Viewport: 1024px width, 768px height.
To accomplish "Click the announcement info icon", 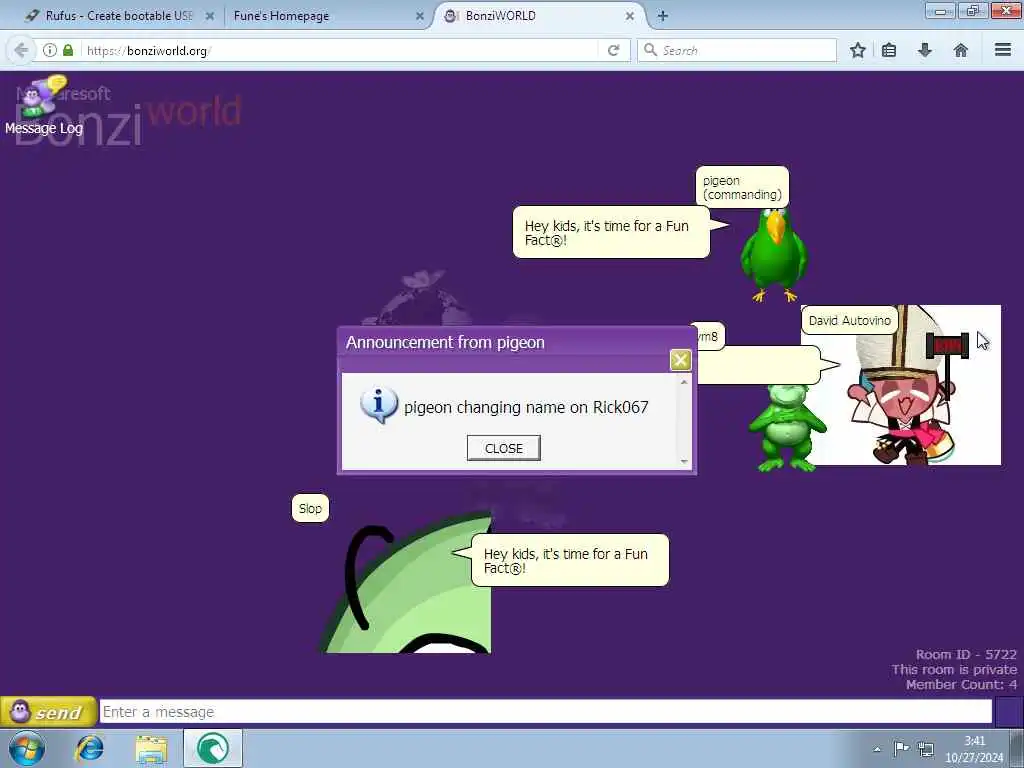I will tap(379, 406).
